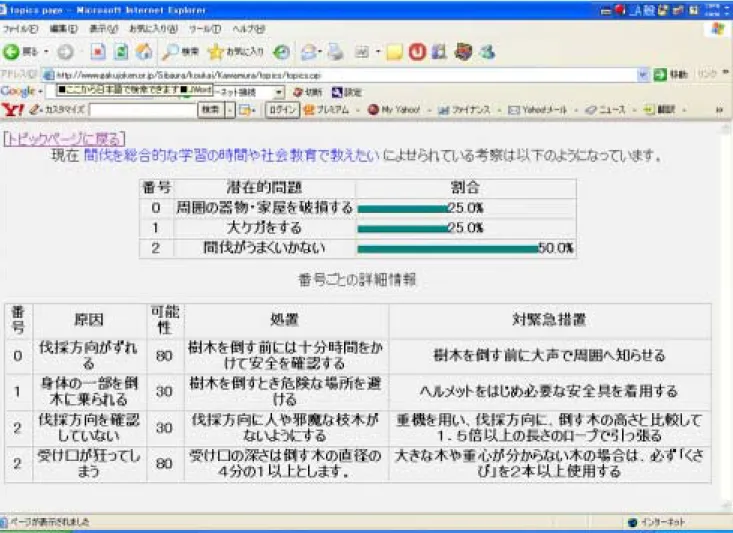The image size is (733, 533).
Task: Click the カスタマイズ pencil icon
Action: tap(36, 110)
